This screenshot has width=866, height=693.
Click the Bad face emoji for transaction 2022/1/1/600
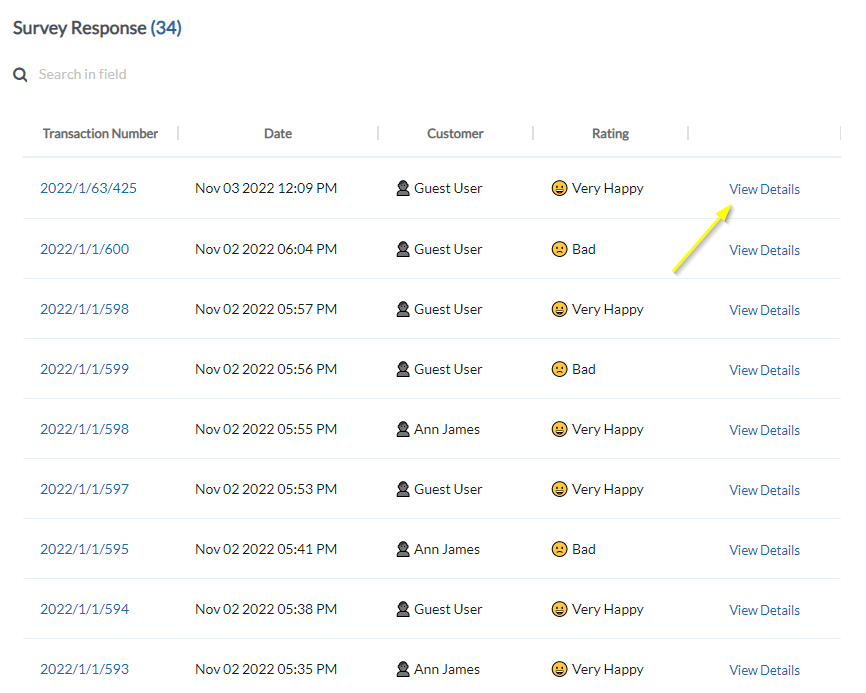[x=559, y=249]
